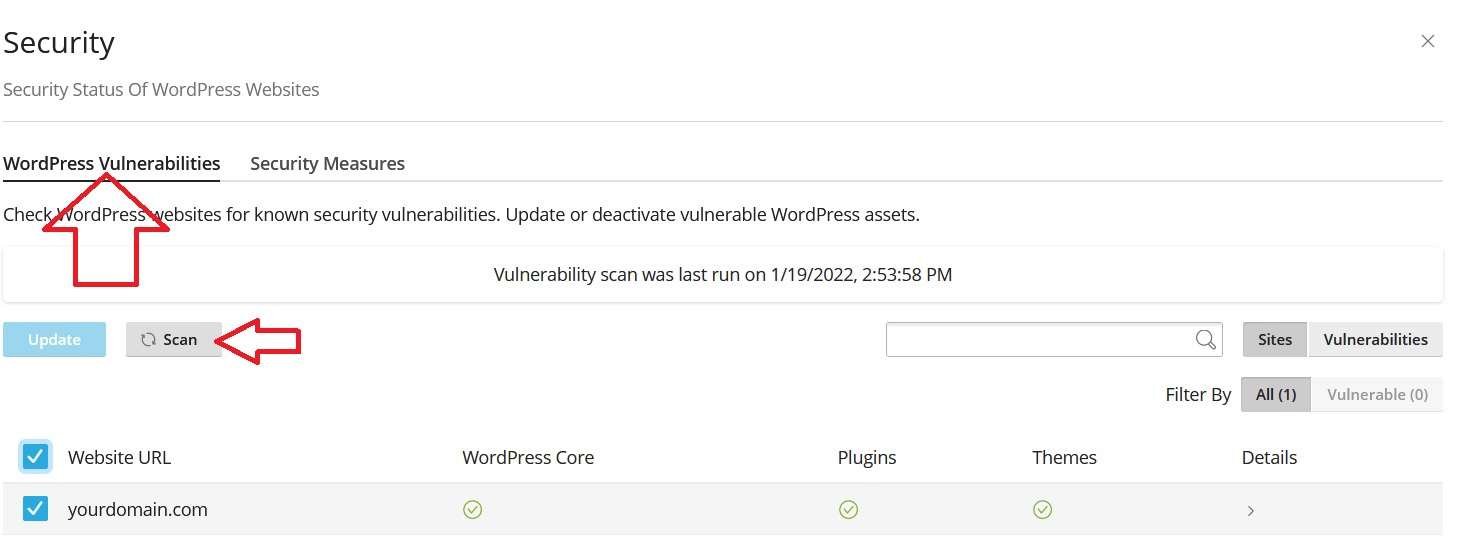Click the yourdomain.com website URL

pos(138,510)
